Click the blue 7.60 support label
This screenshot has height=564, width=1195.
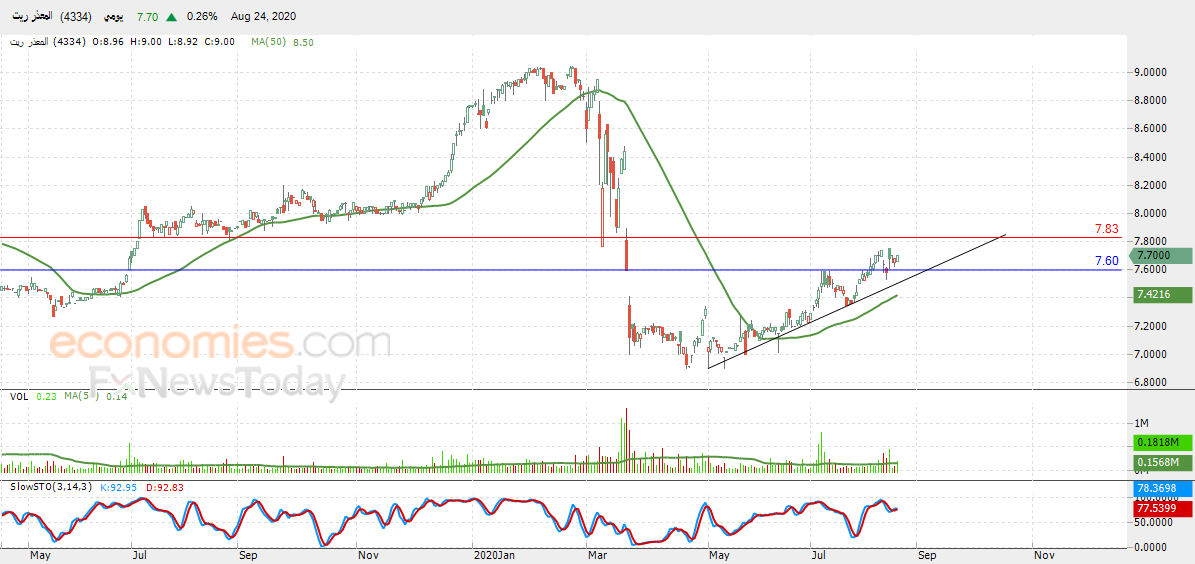coord(1106,261)
